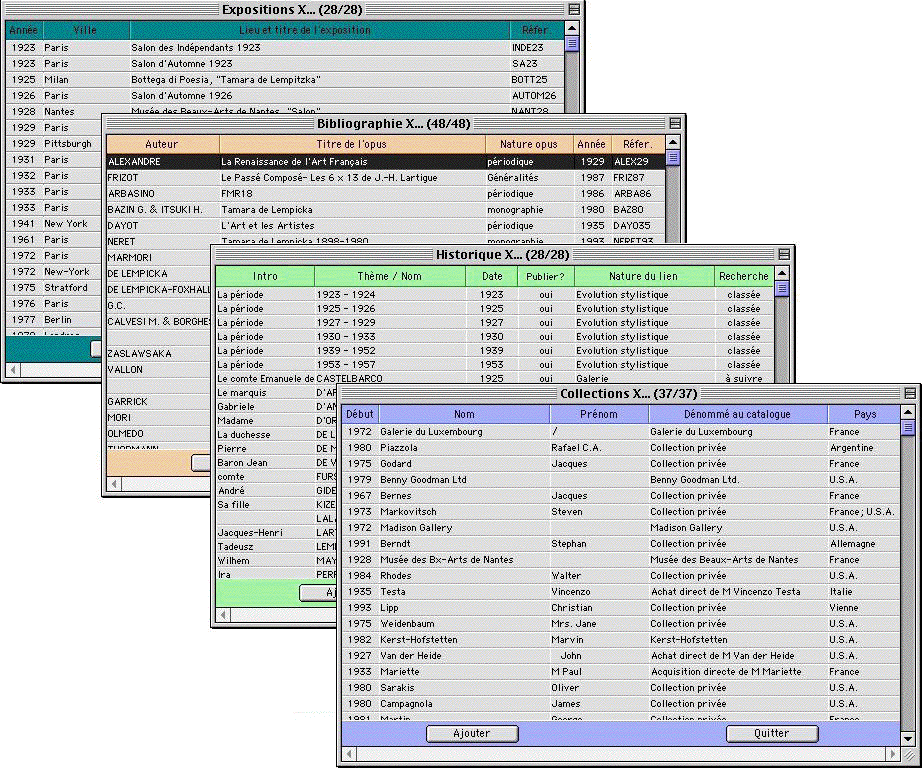Click the Bibliographie vertical scrollbar thumb
The height and width of the screenshot is (768, 922).
click(x=673, y=158)
